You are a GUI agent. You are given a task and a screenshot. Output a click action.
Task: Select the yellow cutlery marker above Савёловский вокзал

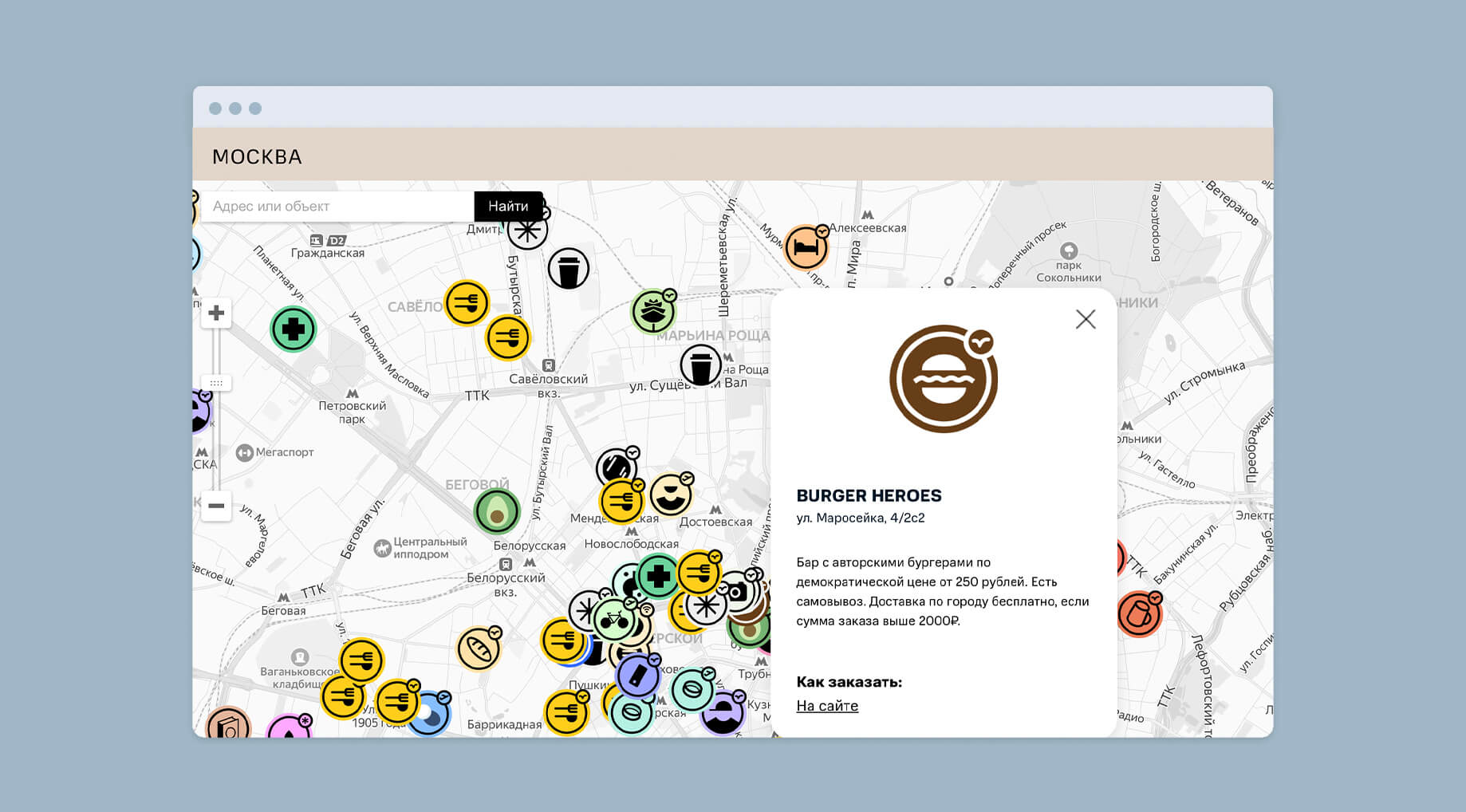(x=508, y=337)
